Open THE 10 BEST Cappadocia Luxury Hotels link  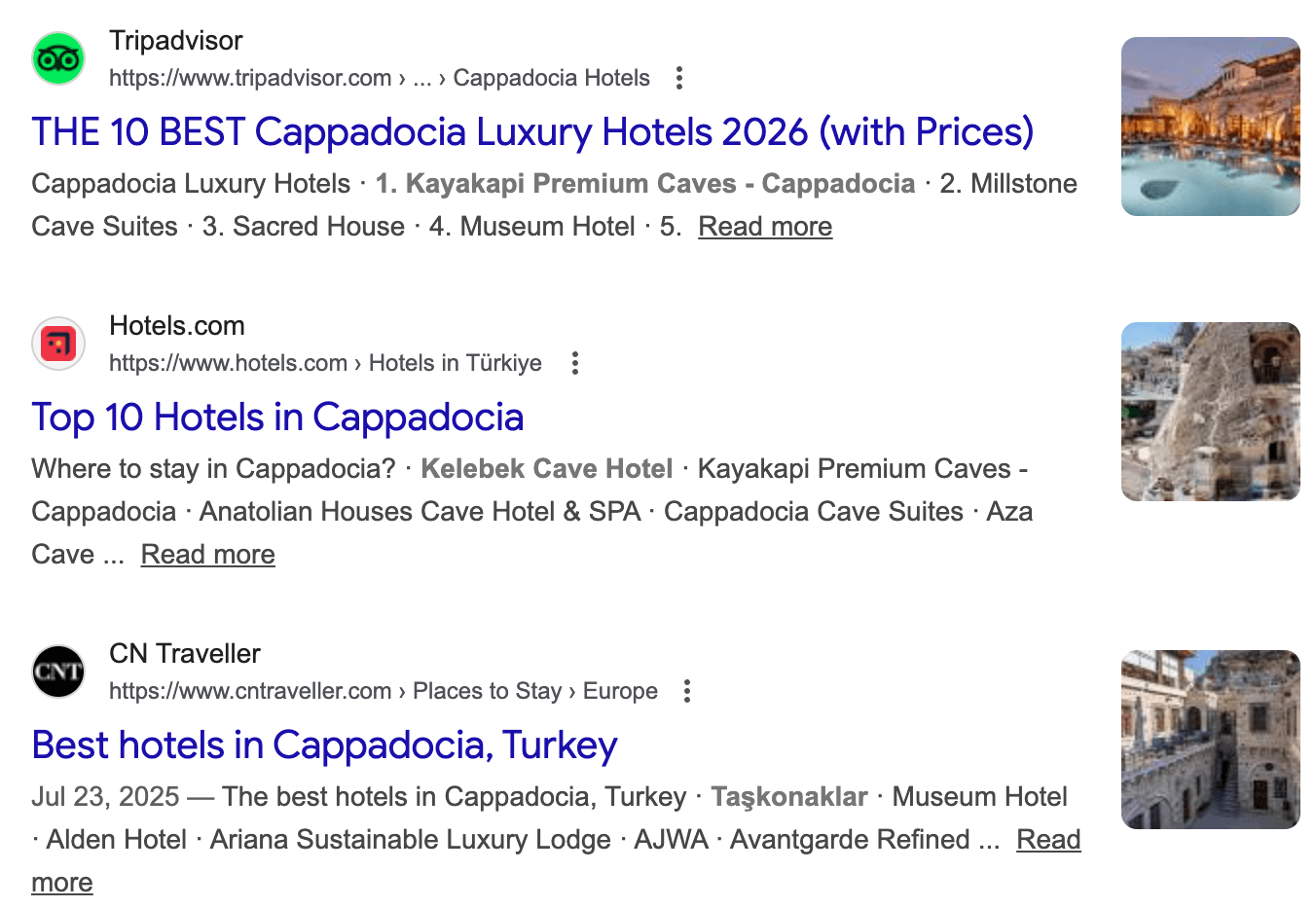(531, 132)
